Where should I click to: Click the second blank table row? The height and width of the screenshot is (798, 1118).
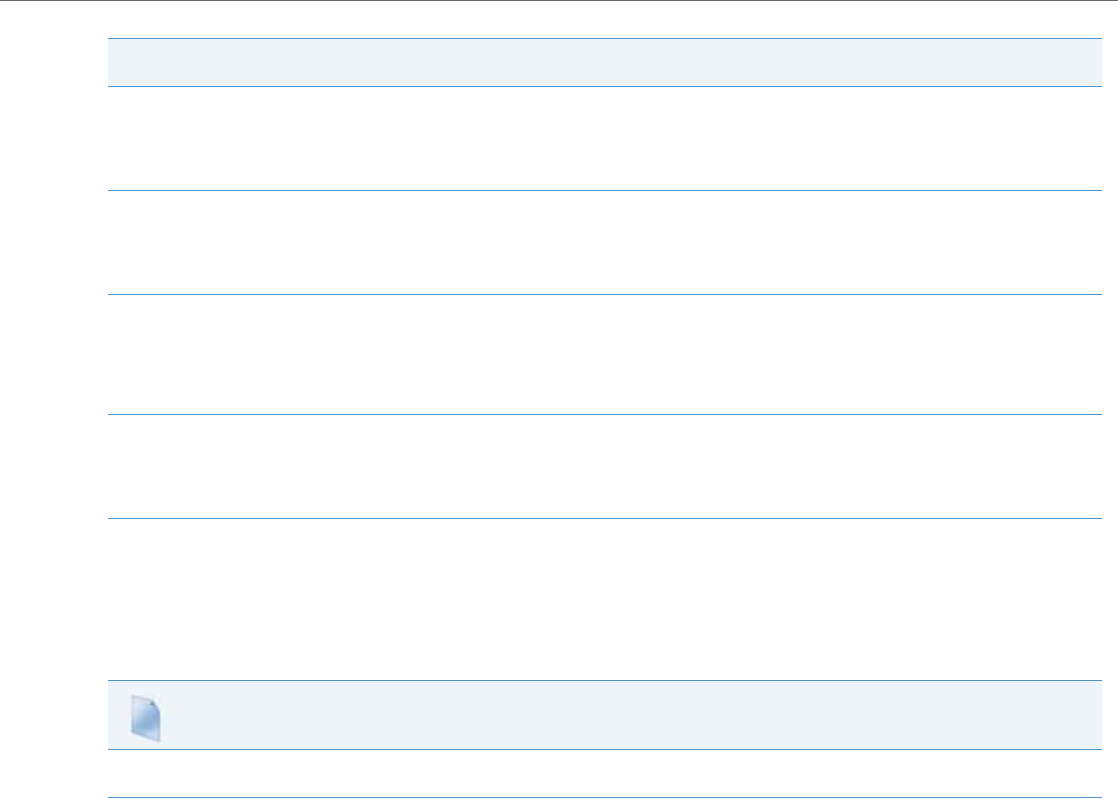point(598,242)
